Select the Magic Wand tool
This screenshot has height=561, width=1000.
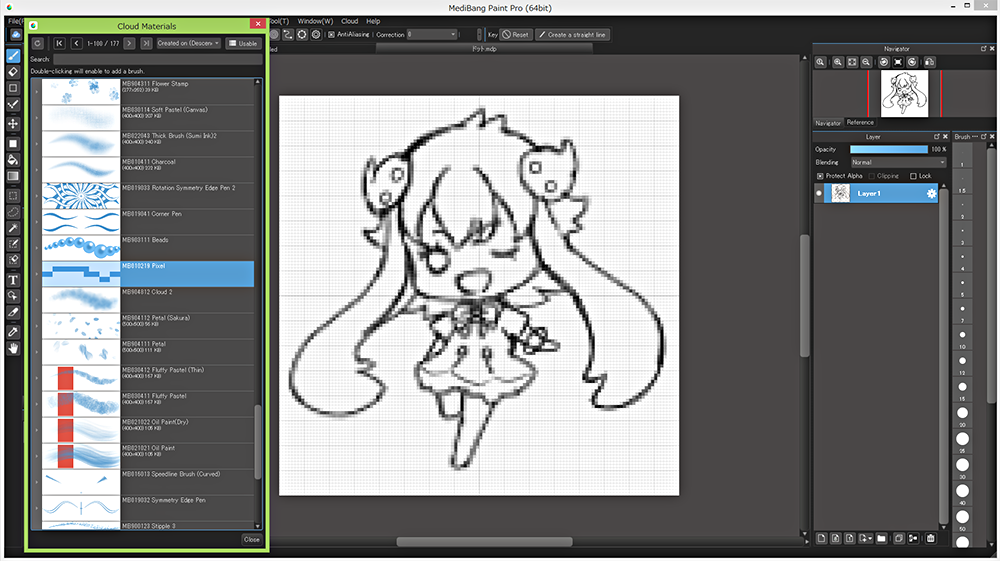(13, 228)
